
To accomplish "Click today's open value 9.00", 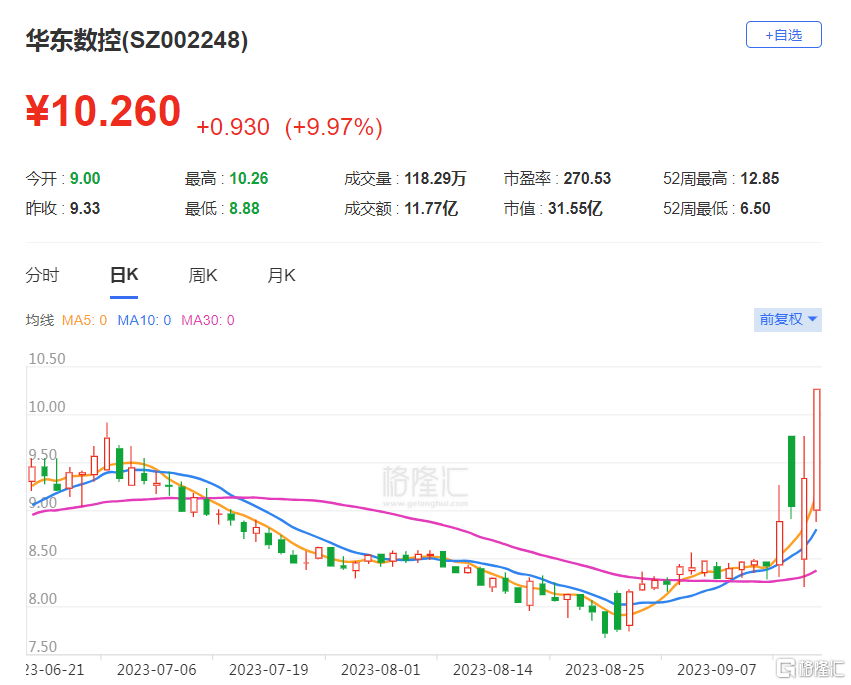I will coord(85,179).
